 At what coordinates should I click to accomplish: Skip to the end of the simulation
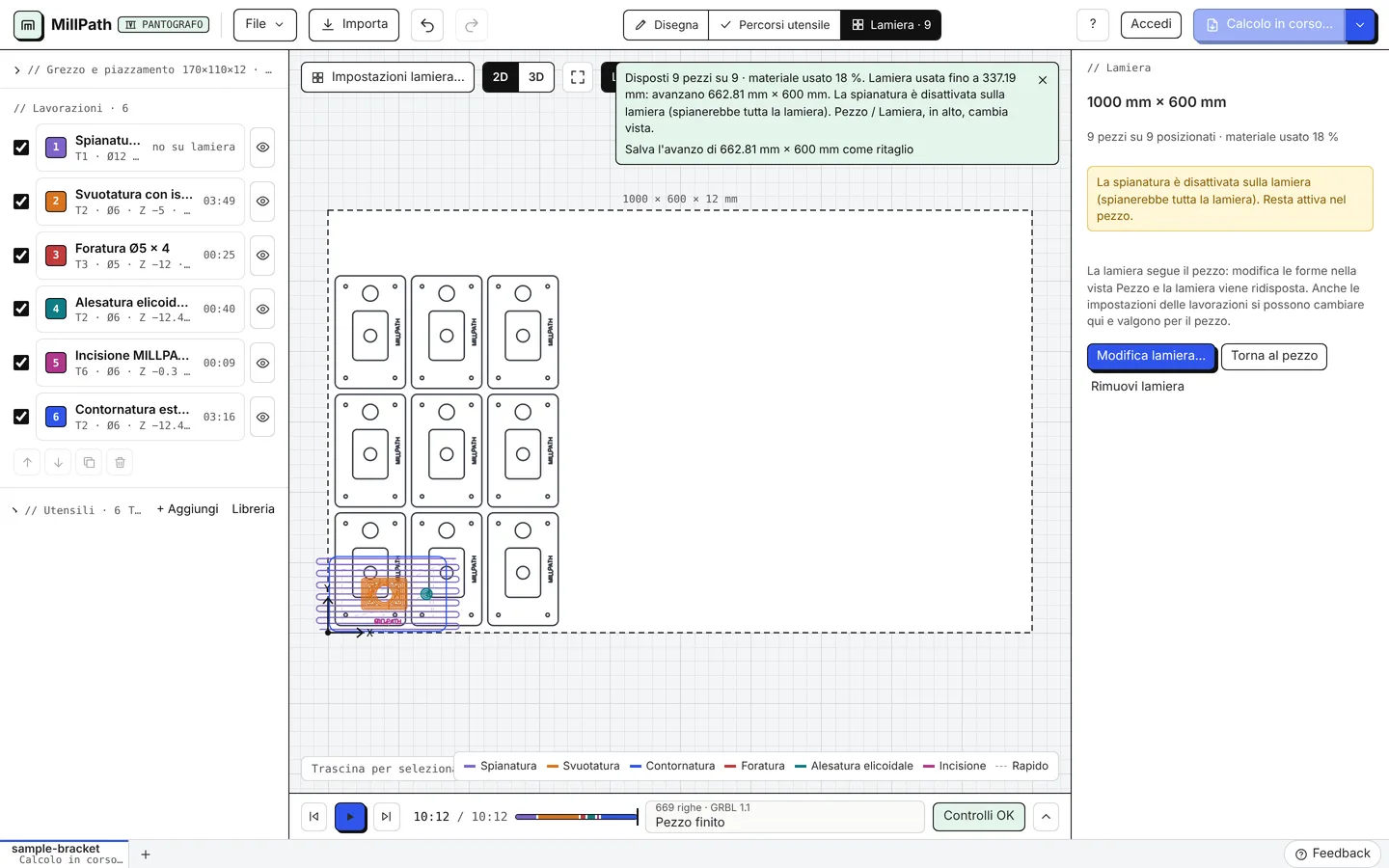[386, 817]
